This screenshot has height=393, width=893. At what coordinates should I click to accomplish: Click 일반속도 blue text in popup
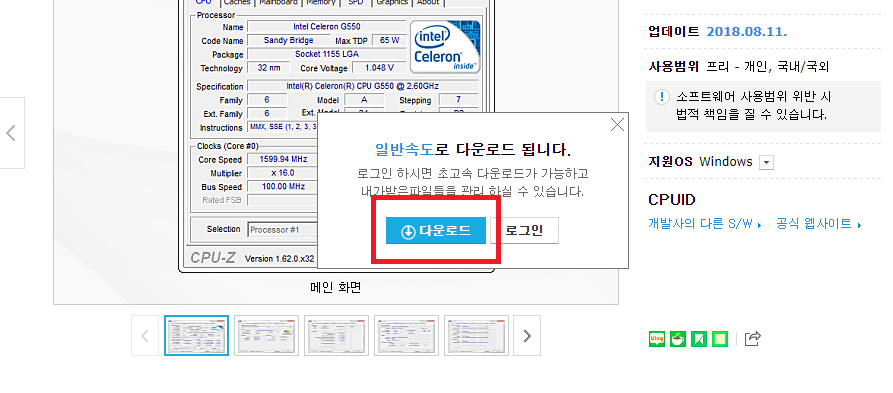pos(404,150)
